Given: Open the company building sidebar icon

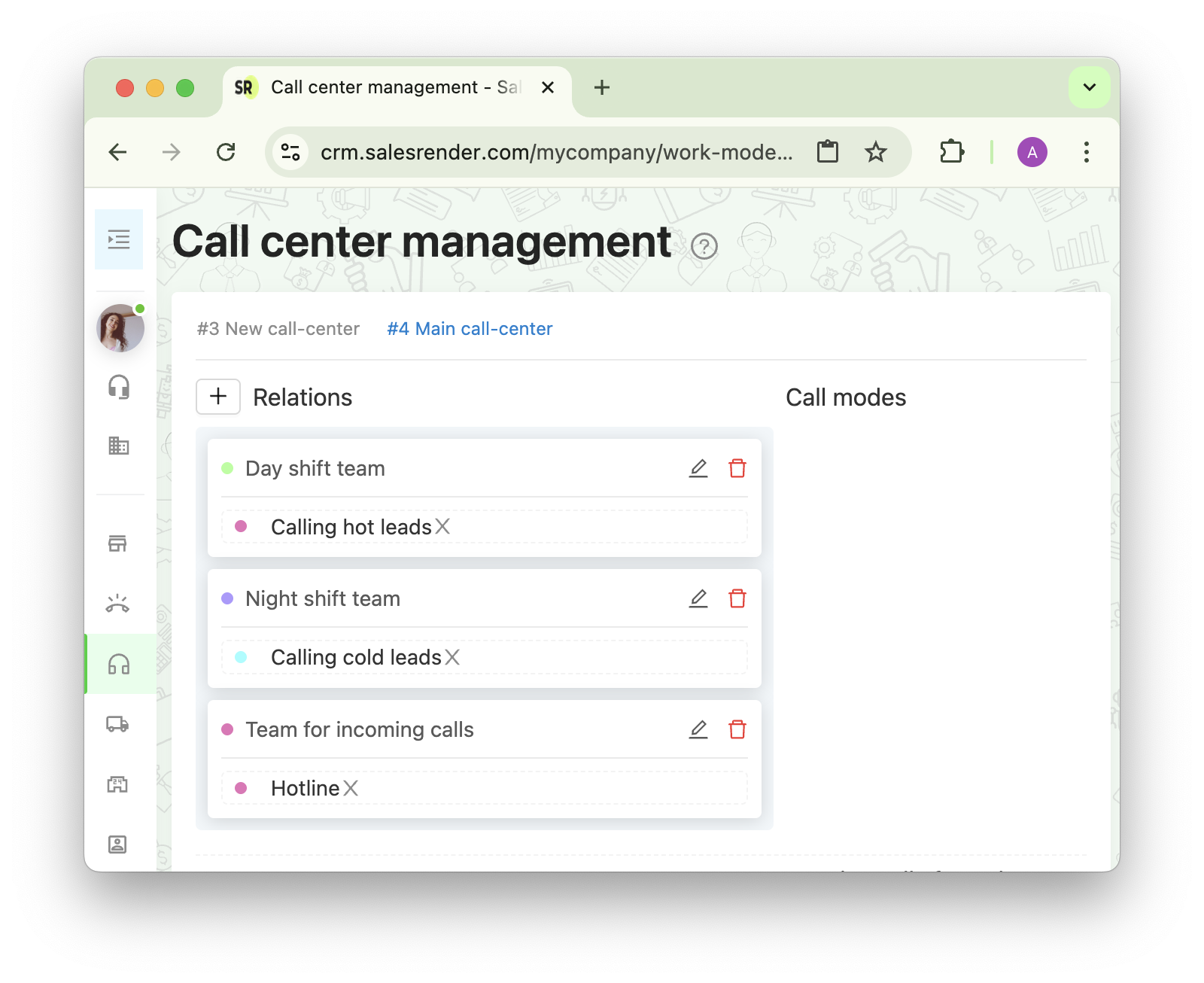Looking at the screenshot, I should click(119, 446).
